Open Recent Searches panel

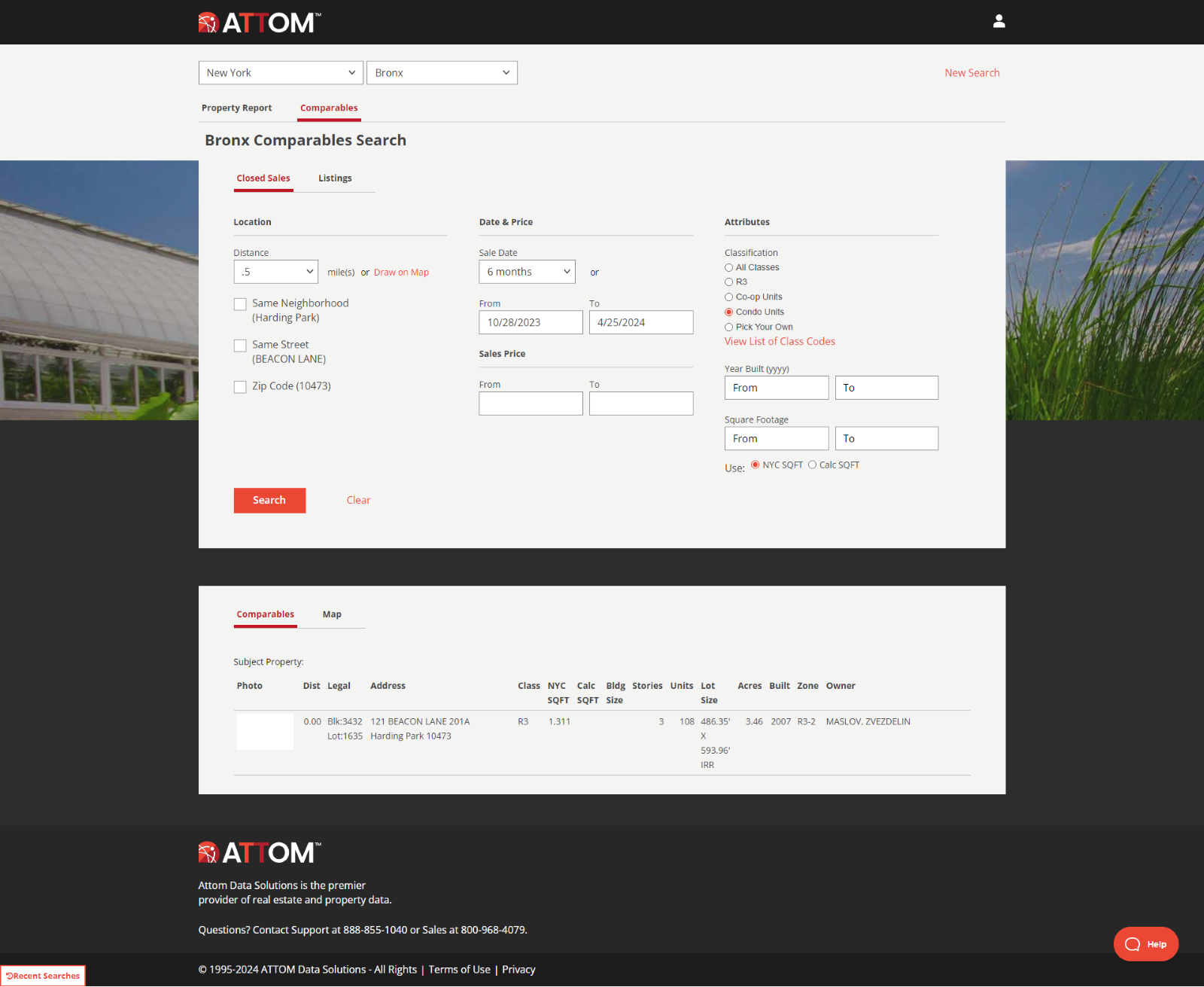point(43,976)
